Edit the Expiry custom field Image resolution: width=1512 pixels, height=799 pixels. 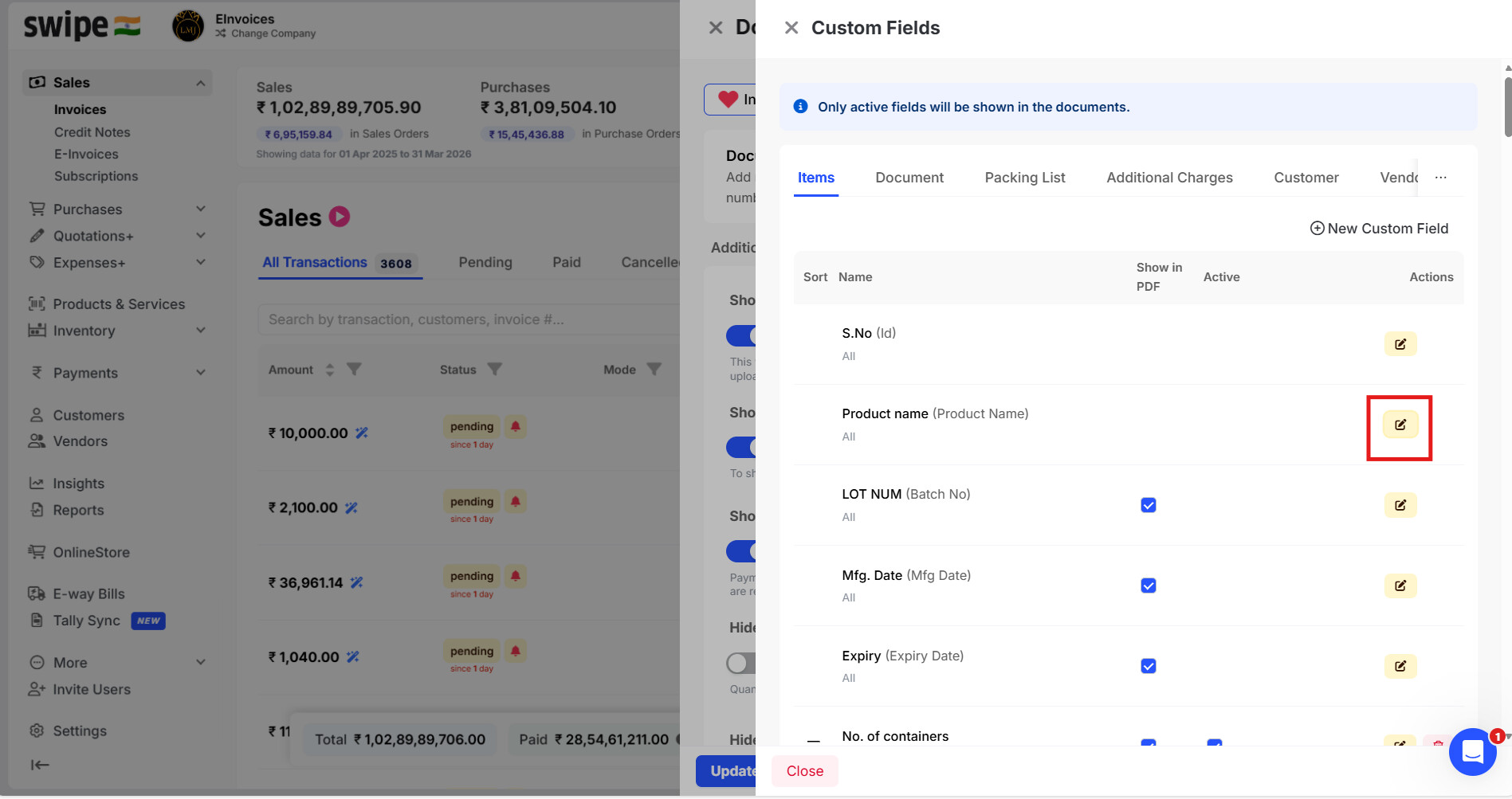click(x=1400, y=666)
